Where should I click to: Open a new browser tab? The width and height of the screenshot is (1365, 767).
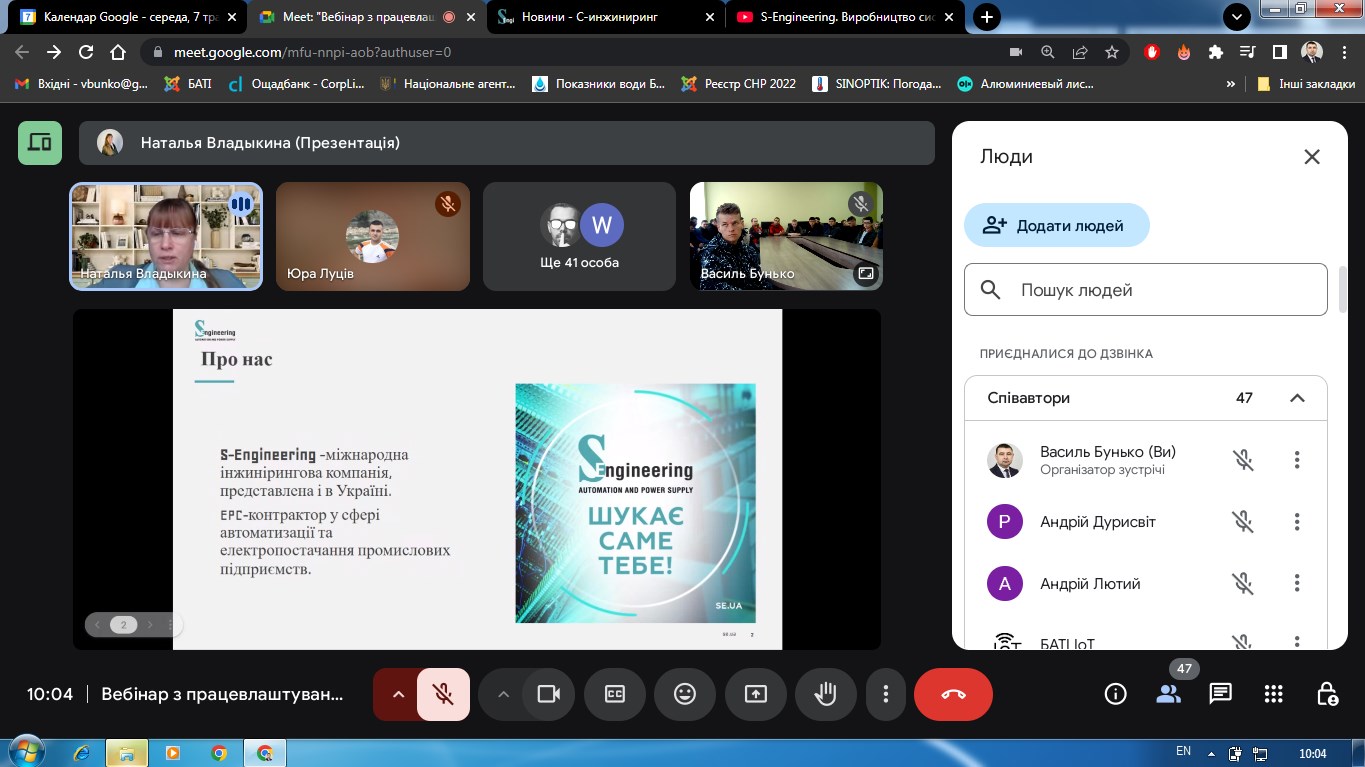[x=987, y=17]
